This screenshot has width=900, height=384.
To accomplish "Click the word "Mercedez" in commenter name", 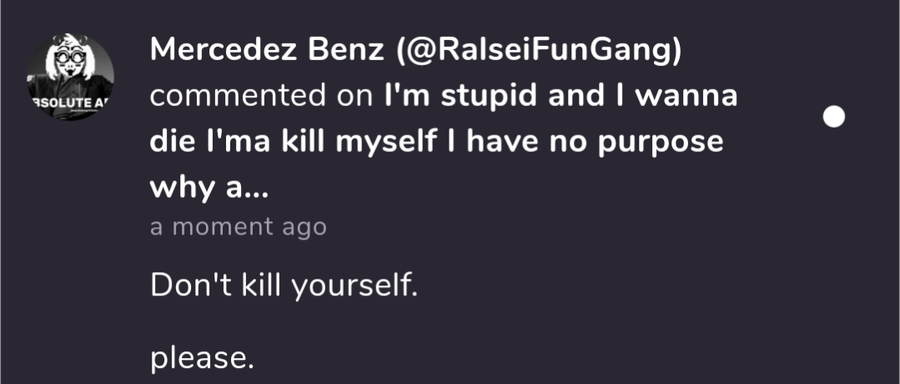I will [x=224, y=50].
